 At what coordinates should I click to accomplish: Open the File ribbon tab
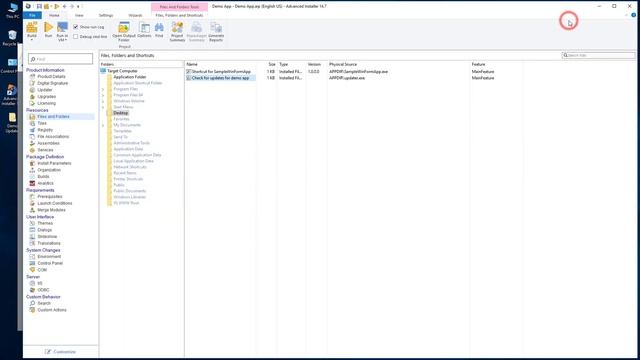32,16
